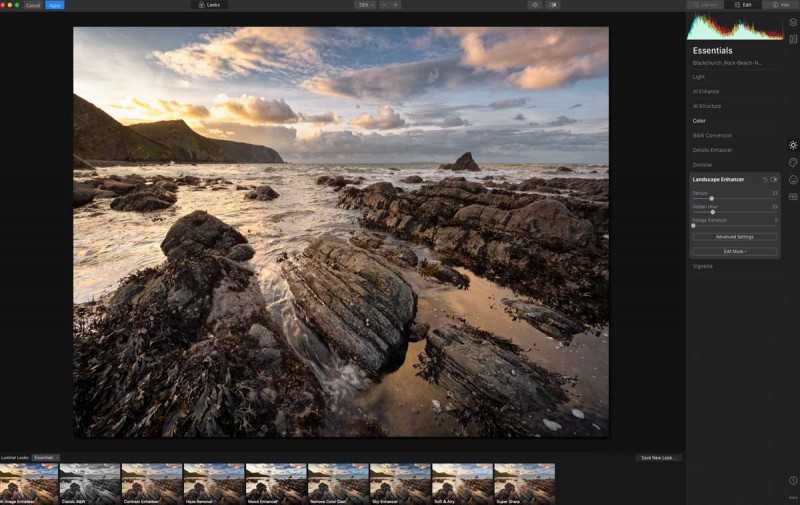
Task: Select the Essentials sun icon
Action: (x=793, y=145)
